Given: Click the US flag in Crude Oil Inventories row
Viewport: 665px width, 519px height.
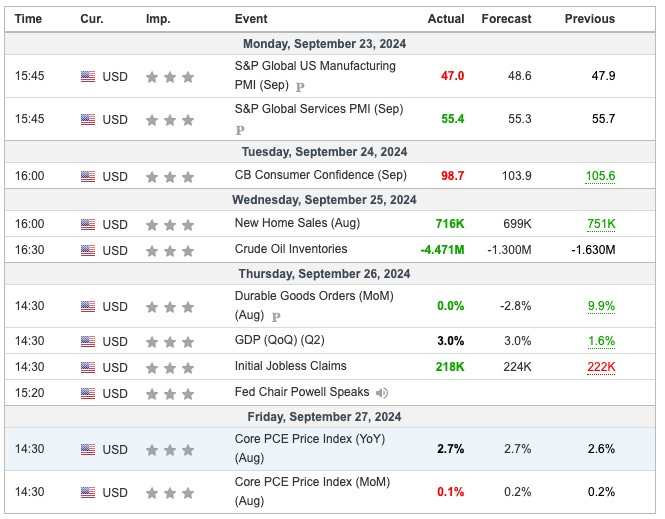Looking at the screenshot, I should (x=88, y=250).
